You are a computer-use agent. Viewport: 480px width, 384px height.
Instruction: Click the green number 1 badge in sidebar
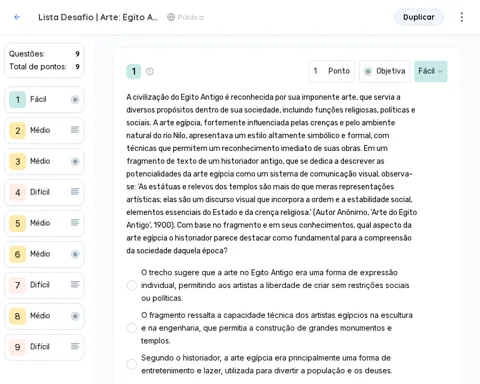[x=18, y=99]
